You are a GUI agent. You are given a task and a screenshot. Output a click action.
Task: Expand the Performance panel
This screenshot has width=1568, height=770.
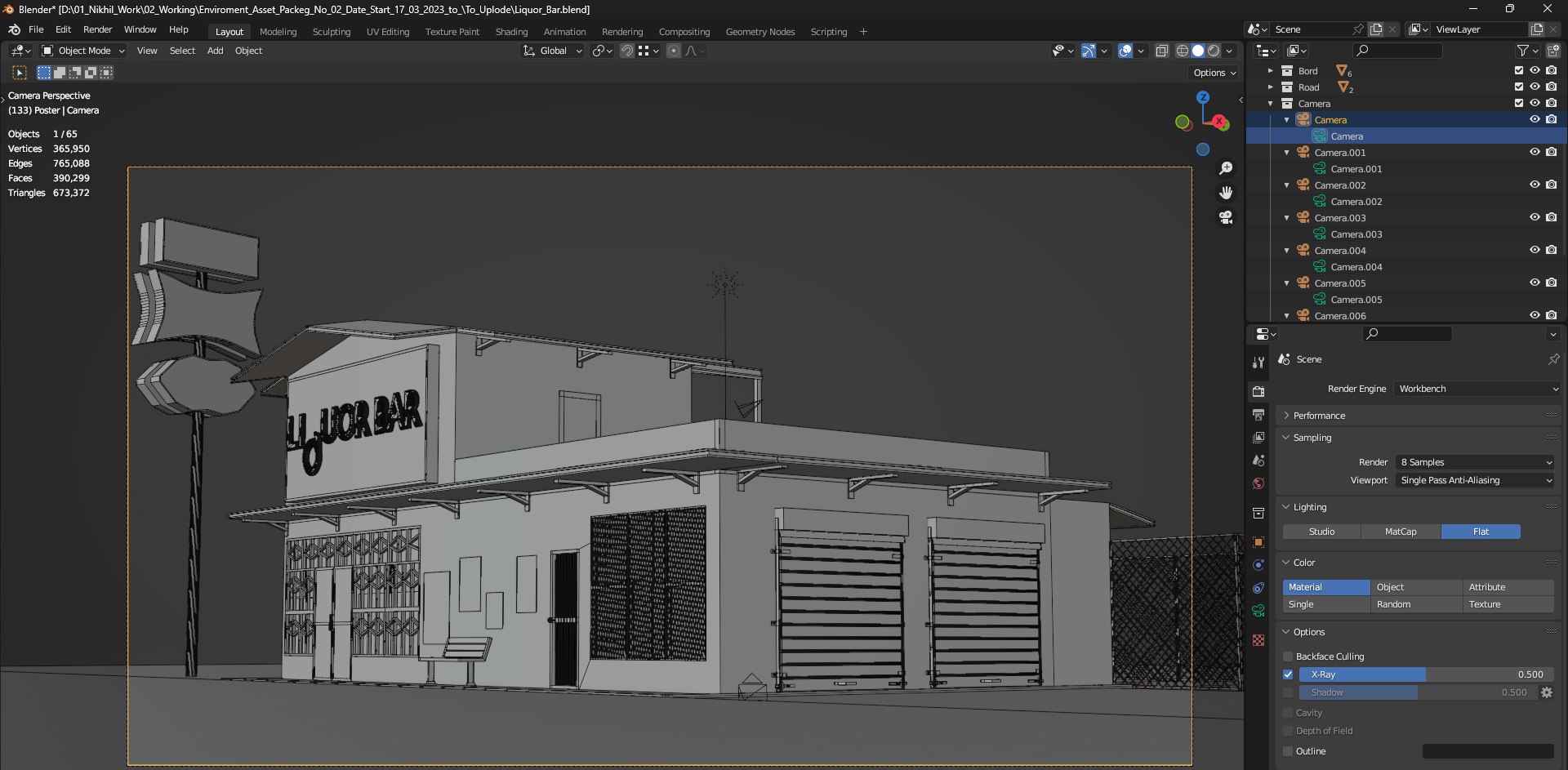[1319, 416]
